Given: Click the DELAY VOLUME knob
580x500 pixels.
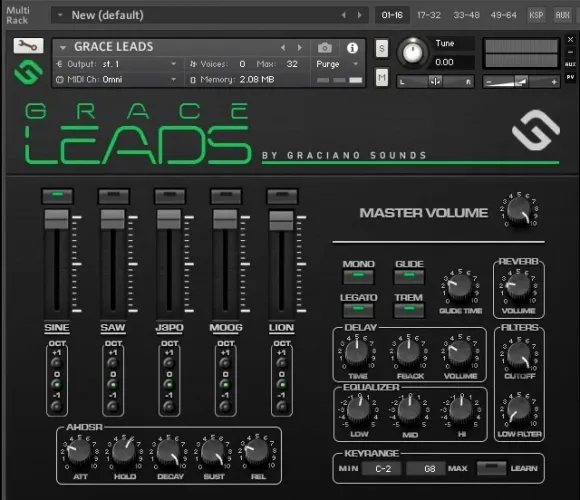Looking at the screenshot, I should coord(460,352).
